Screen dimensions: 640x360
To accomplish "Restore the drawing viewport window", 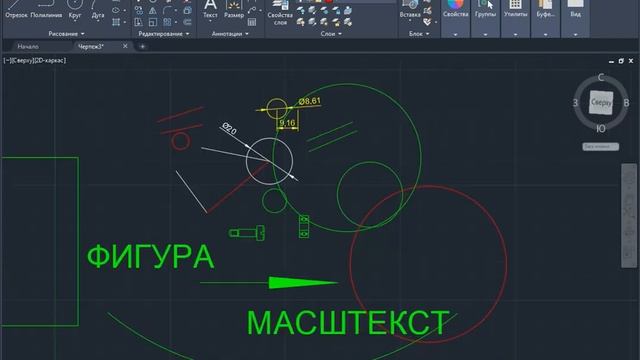I will [x=621, y=61].
